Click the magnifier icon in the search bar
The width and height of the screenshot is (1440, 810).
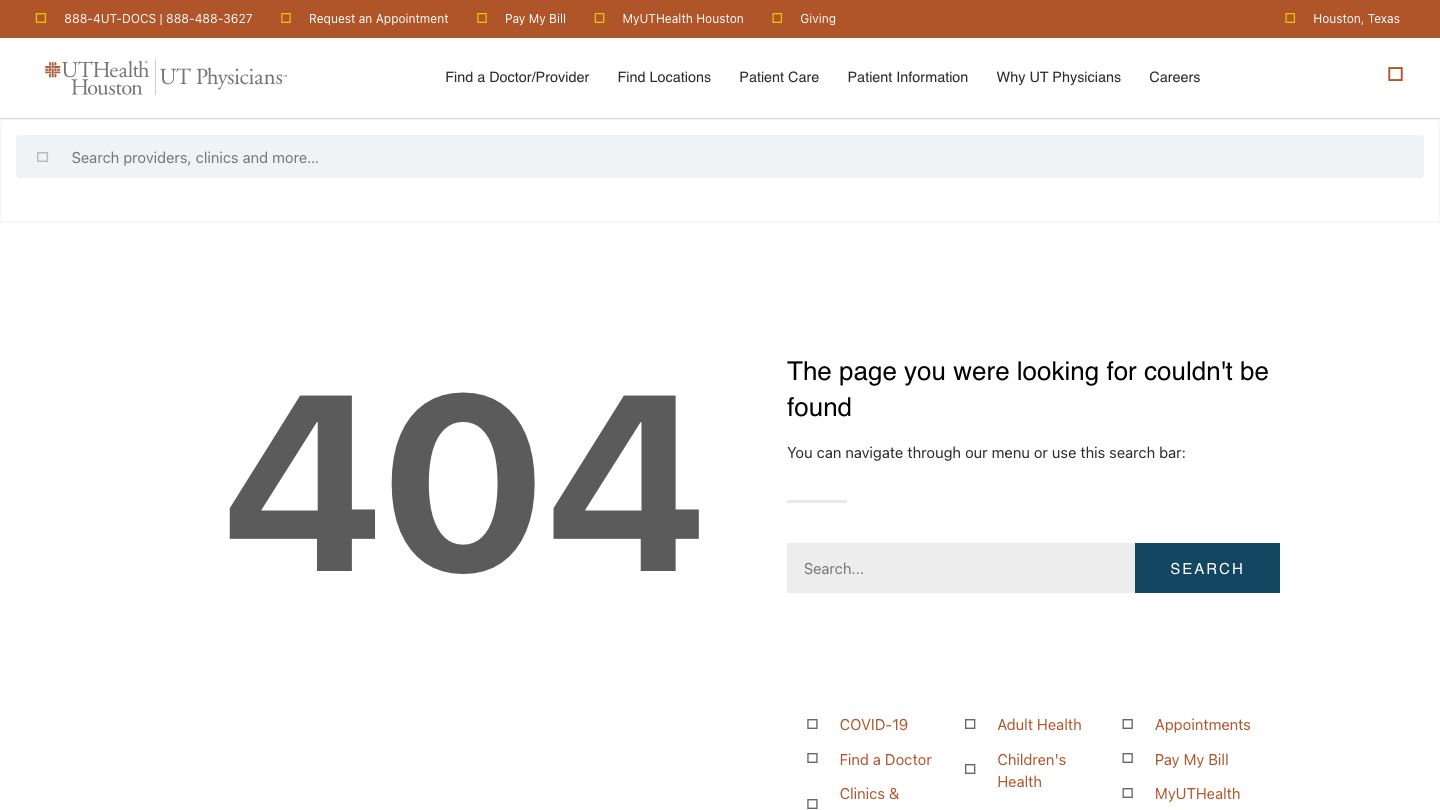[42, 157]
